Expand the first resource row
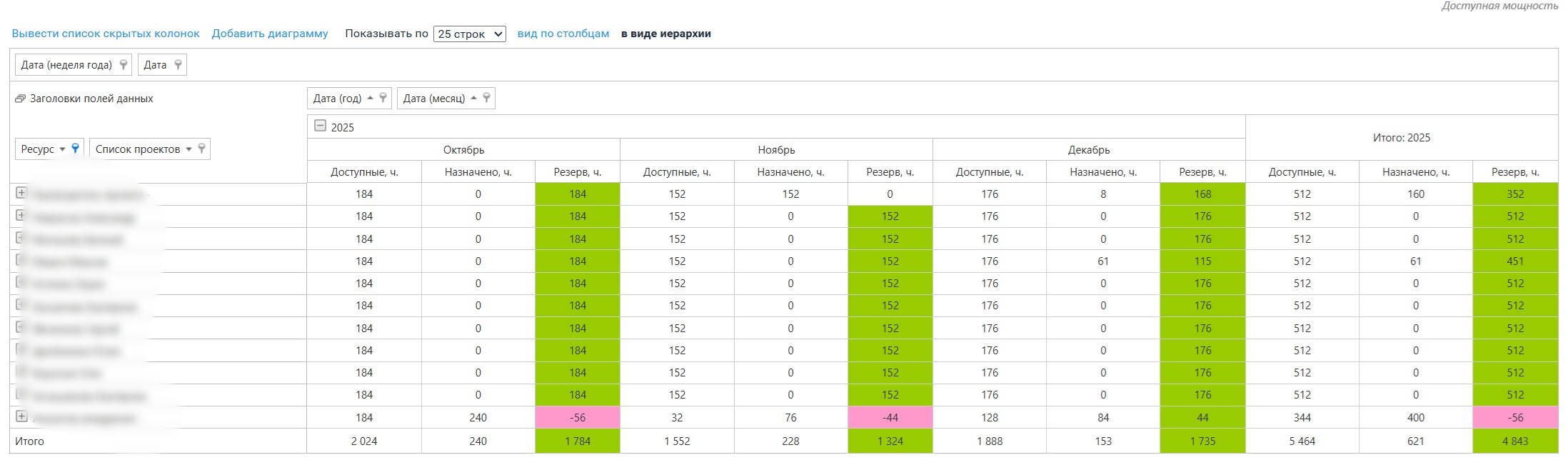 pos(21,193)
